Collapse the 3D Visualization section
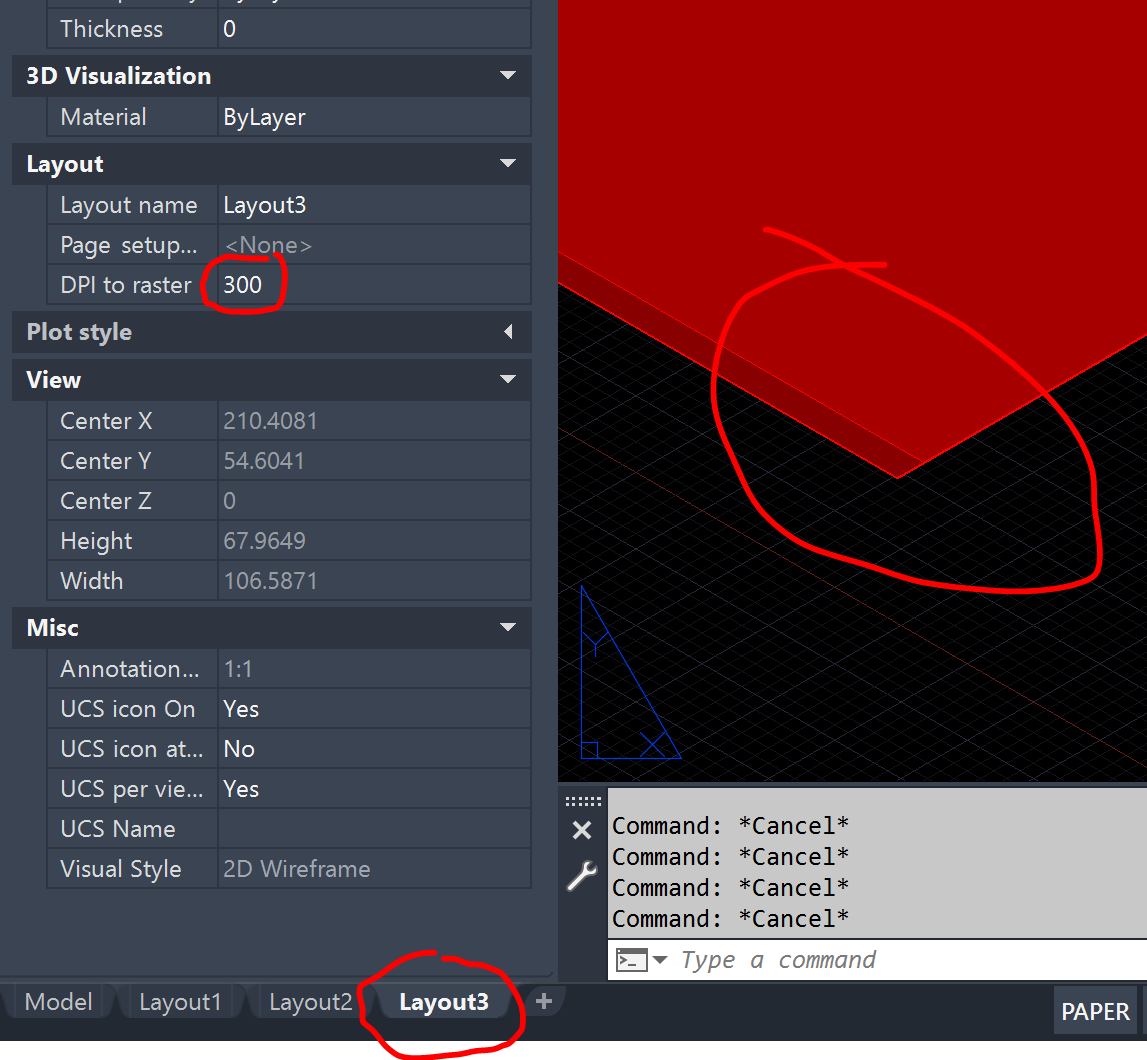The height and width of the screenshot is (1060, 1147). (507, 76)
